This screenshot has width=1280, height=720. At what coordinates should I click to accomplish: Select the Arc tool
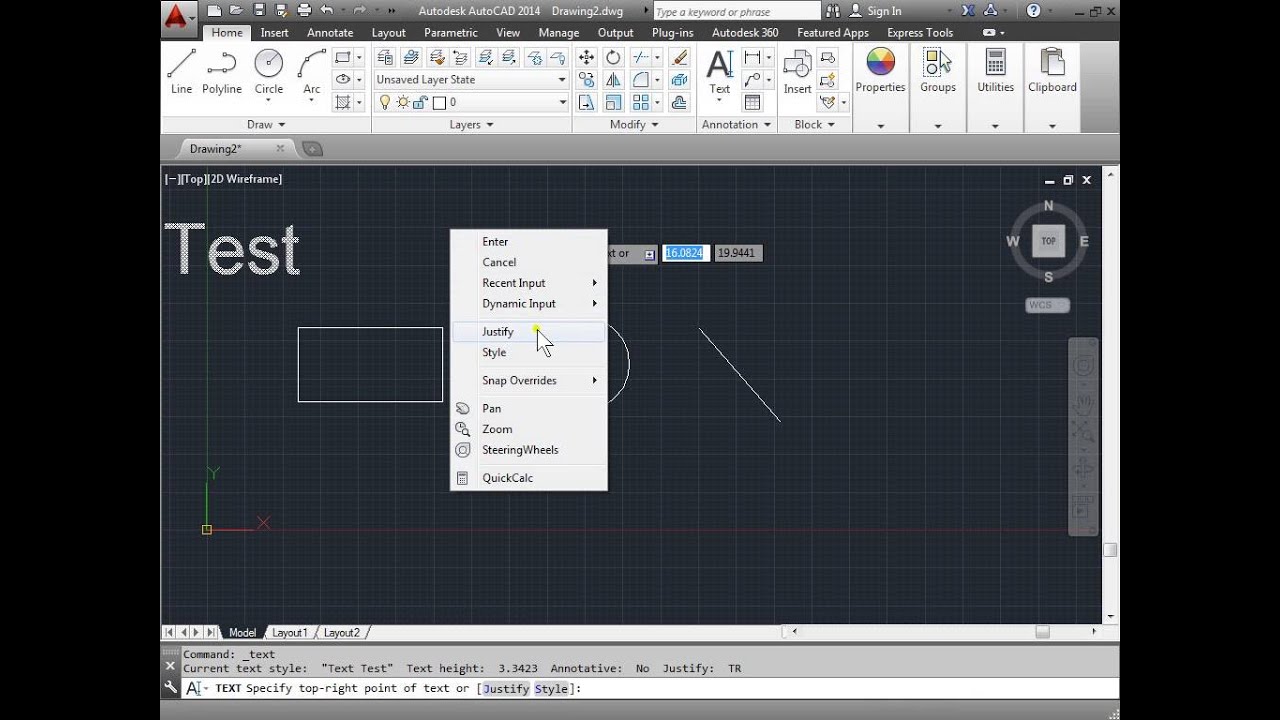pos(312,71)
